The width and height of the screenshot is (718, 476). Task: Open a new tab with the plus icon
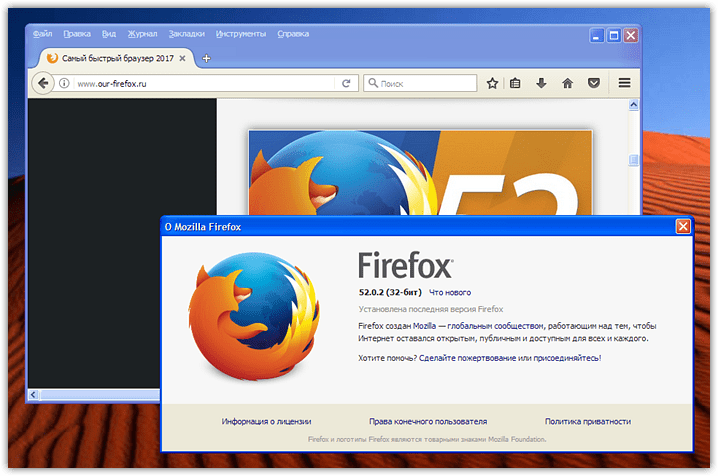pyautogui.click(x=207, y=58)
